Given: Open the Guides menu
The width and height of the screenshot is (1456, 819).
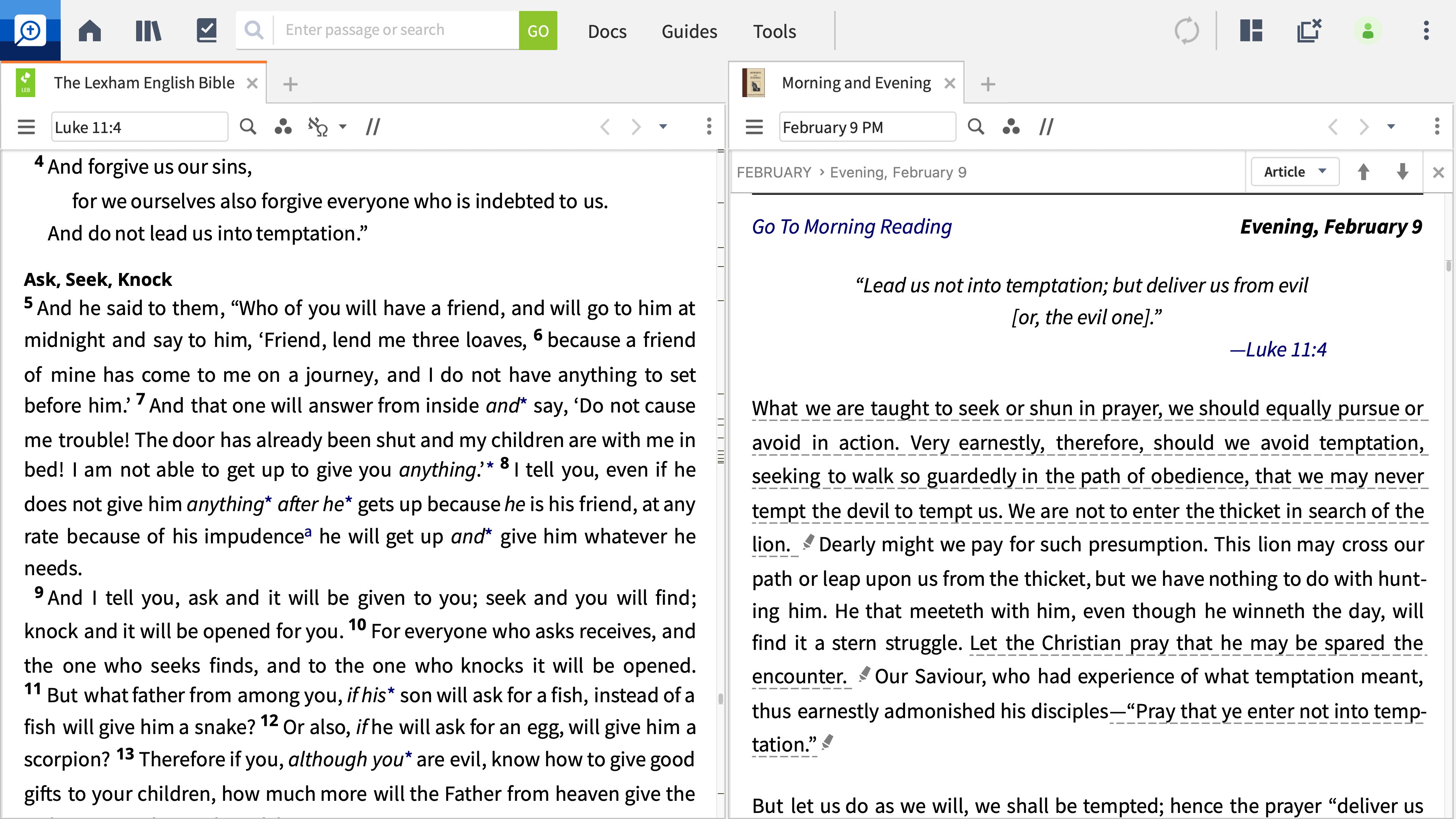Looking at the screenshot, I should (689, 31).
